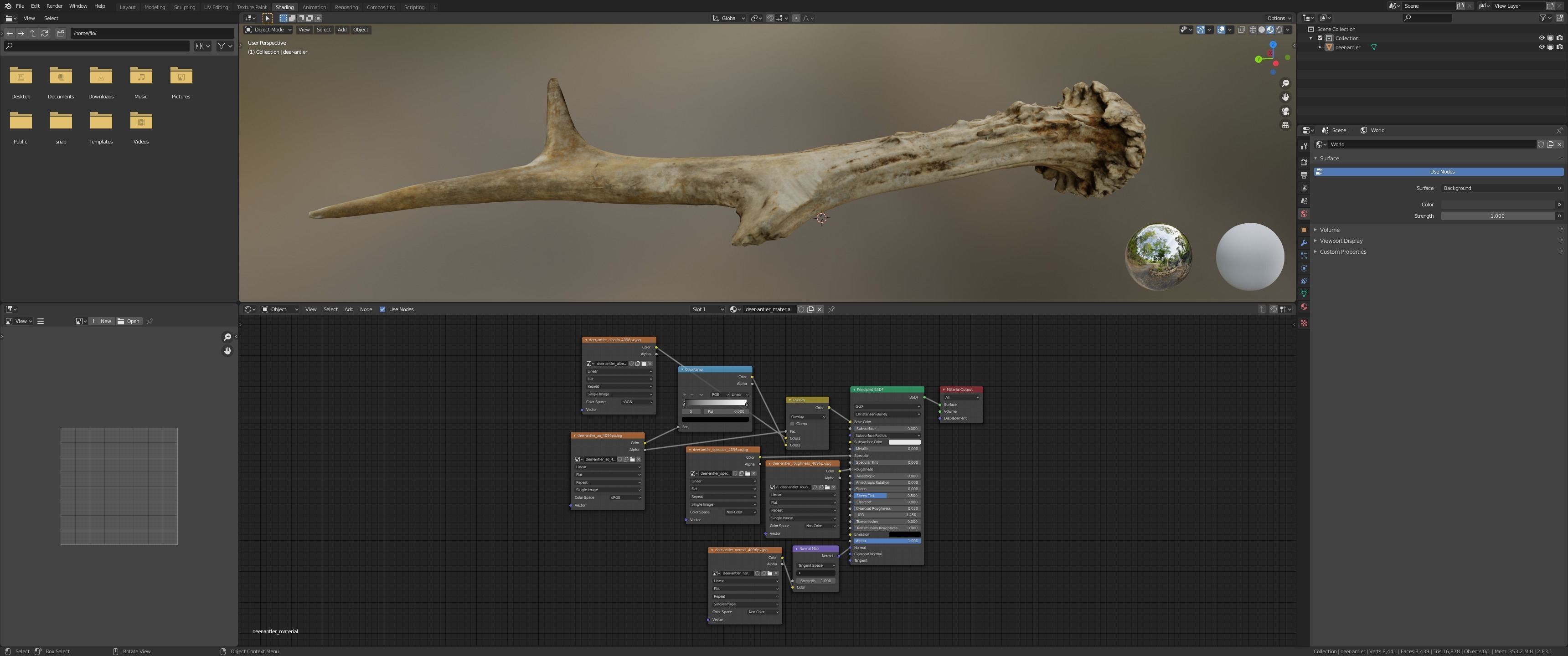1568x656 pixels.
Task: Open the Render properties tab
Action: pyautogui.click(x=1304, y=163)
